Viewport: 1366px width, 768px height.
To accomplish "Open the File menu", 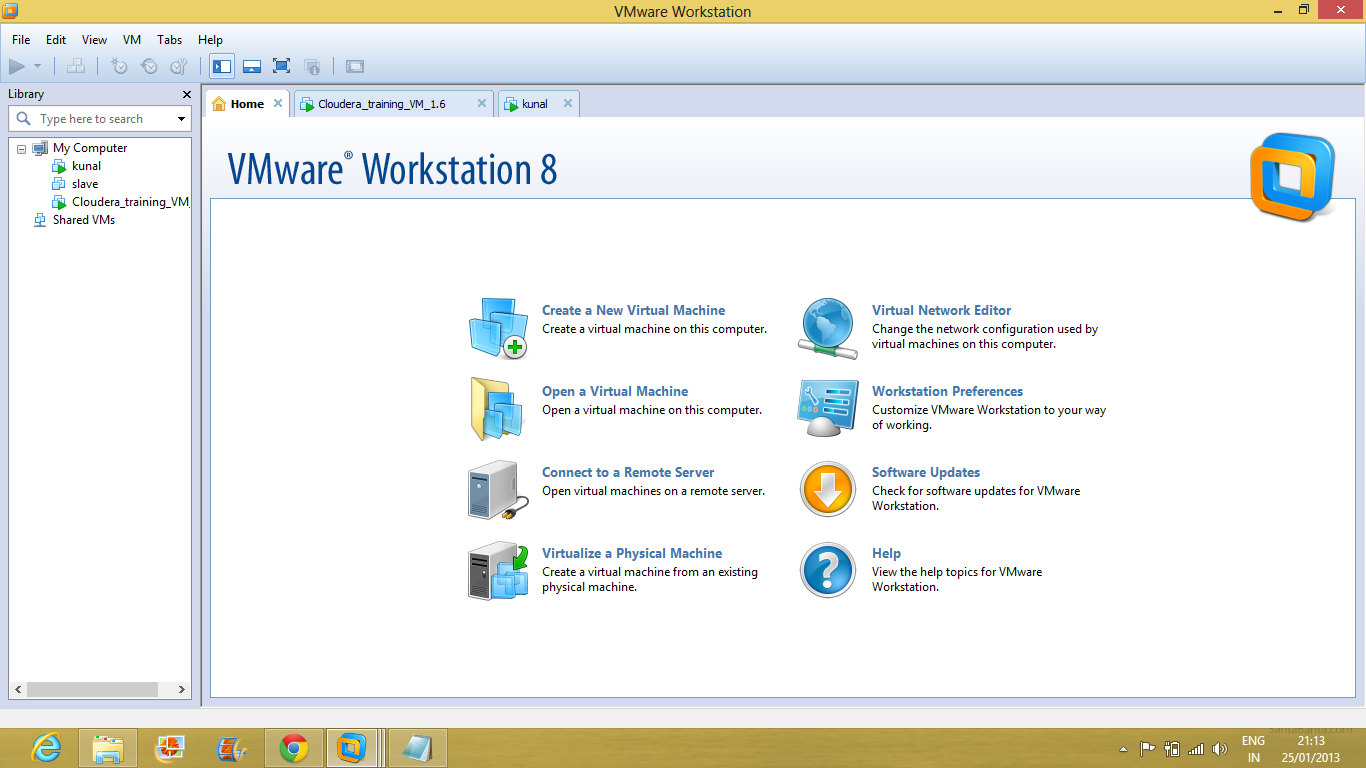I will (21, 40).
